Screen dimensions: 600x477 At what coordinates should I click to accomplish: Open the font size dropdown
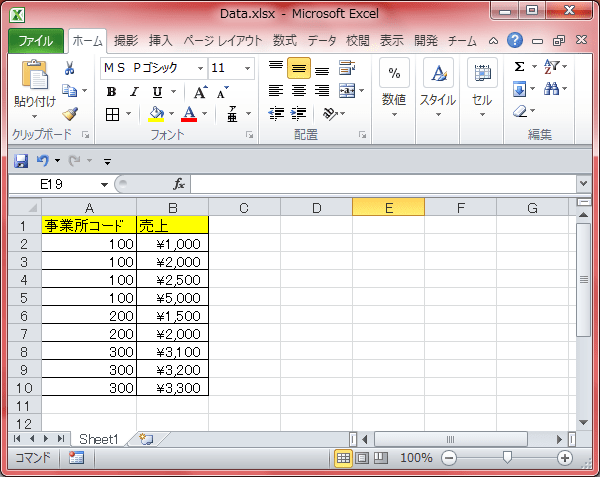tap(247, 68)
